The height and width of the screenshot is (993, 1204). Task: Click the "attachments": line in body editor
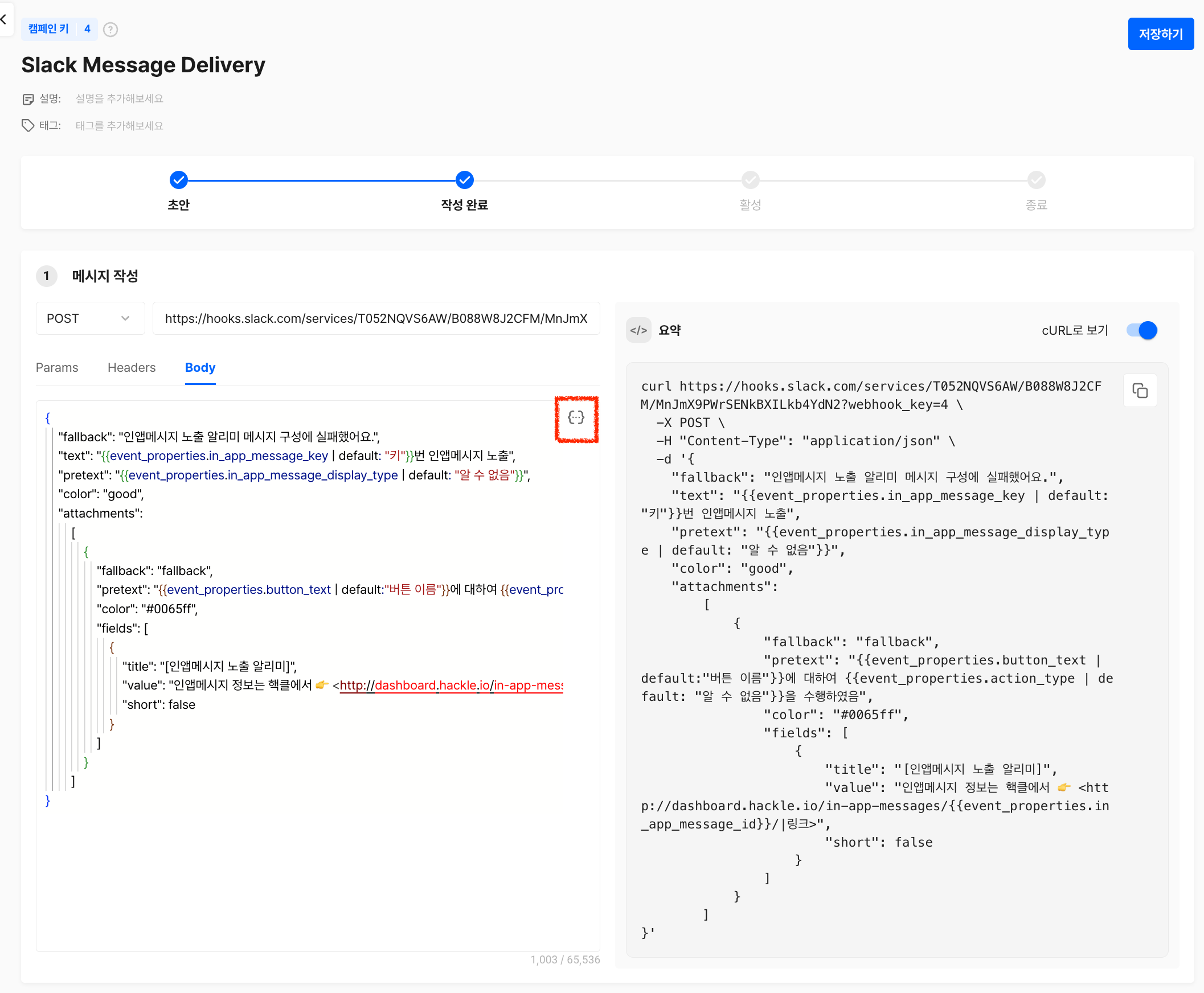[x=101, y=513]
